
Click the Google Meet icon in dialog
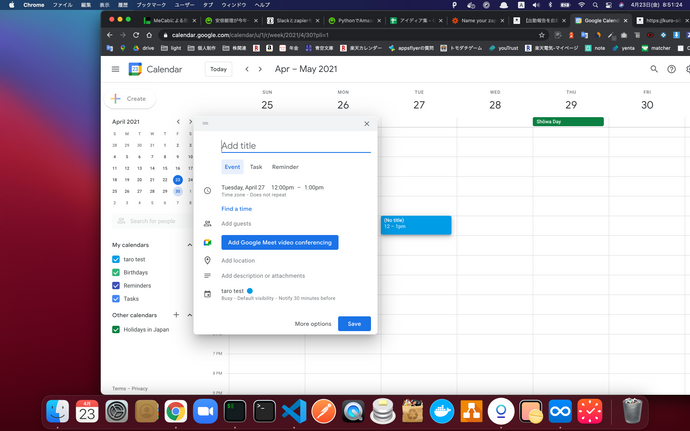click(207, 243)
